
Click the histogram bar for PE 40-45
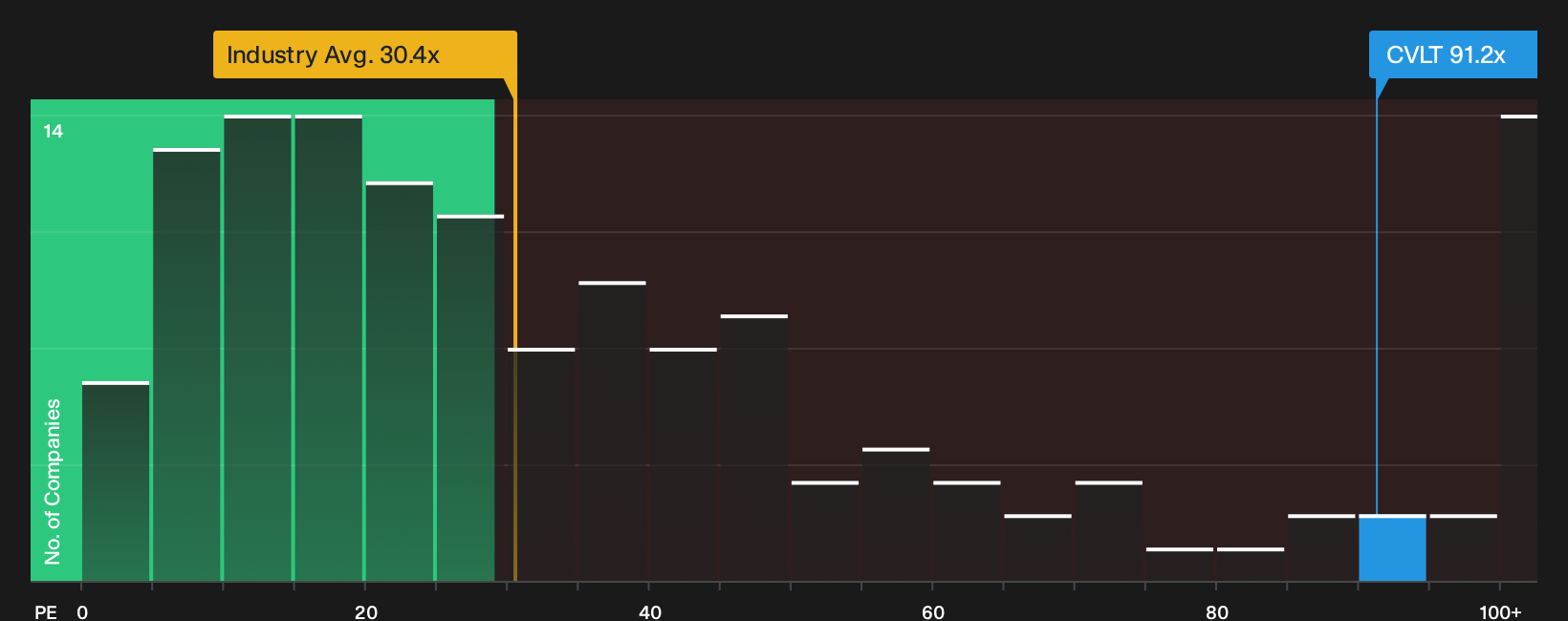(x=683, y=464)
